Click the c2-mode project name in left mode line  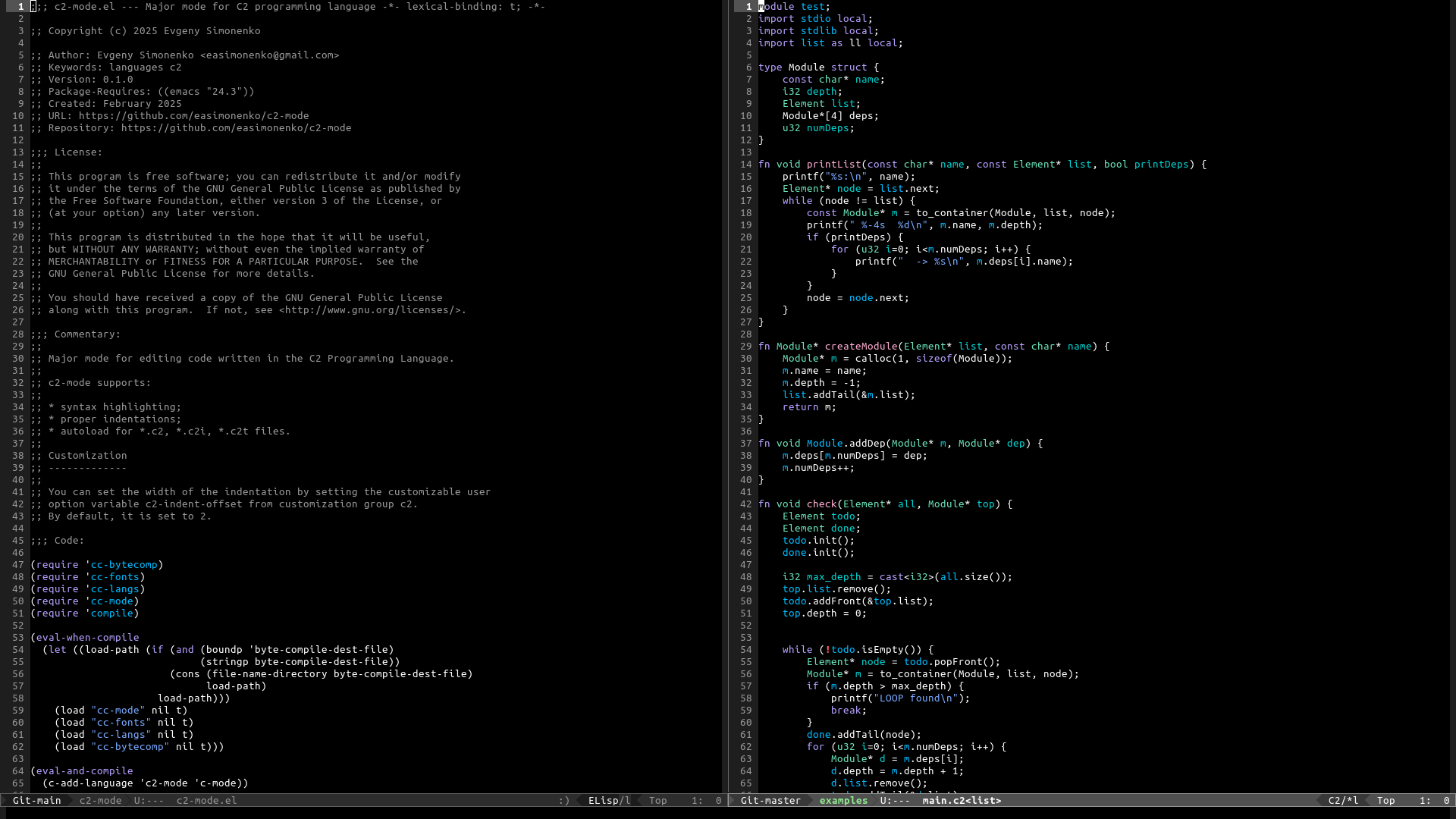coord(100,801)
